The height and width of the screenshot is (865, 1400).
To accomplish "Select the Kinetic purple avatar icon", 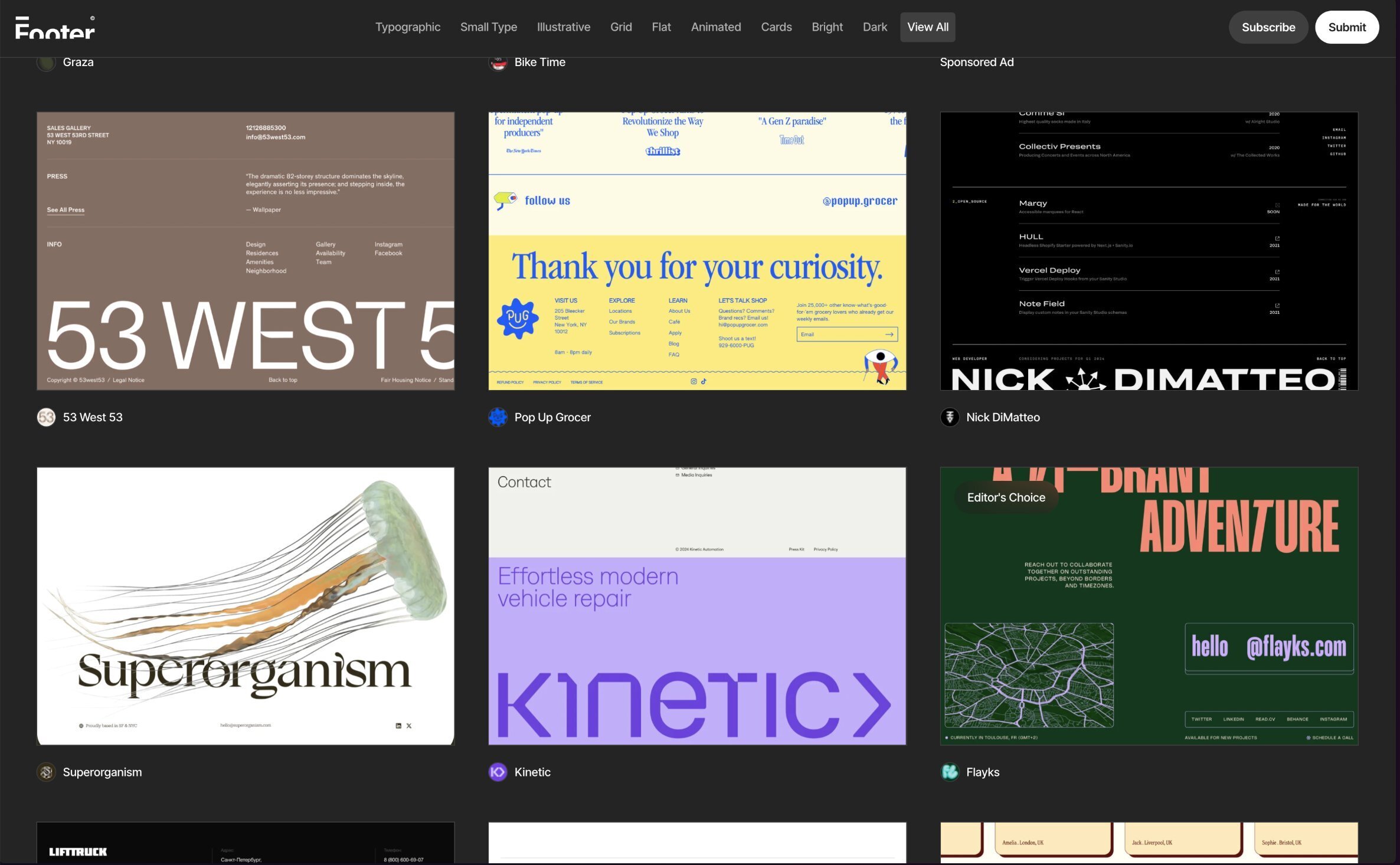I will pos(499,772).
